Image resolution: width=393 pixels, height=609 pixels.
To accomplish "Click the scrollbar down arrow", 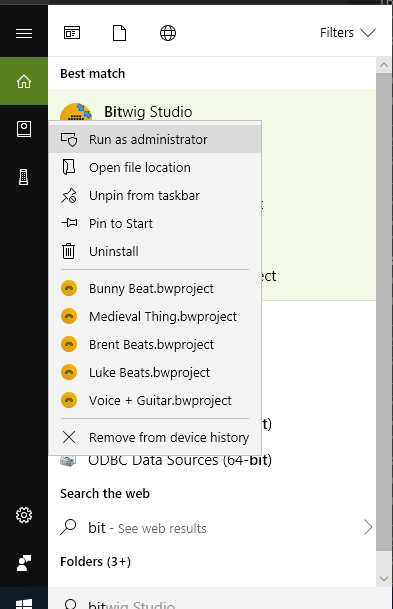I will pos(384,579).
